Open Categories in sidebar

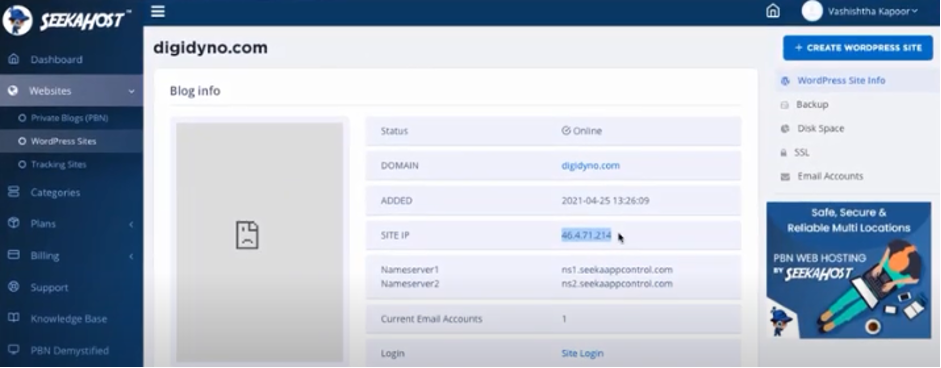click(x=55, y=193)
